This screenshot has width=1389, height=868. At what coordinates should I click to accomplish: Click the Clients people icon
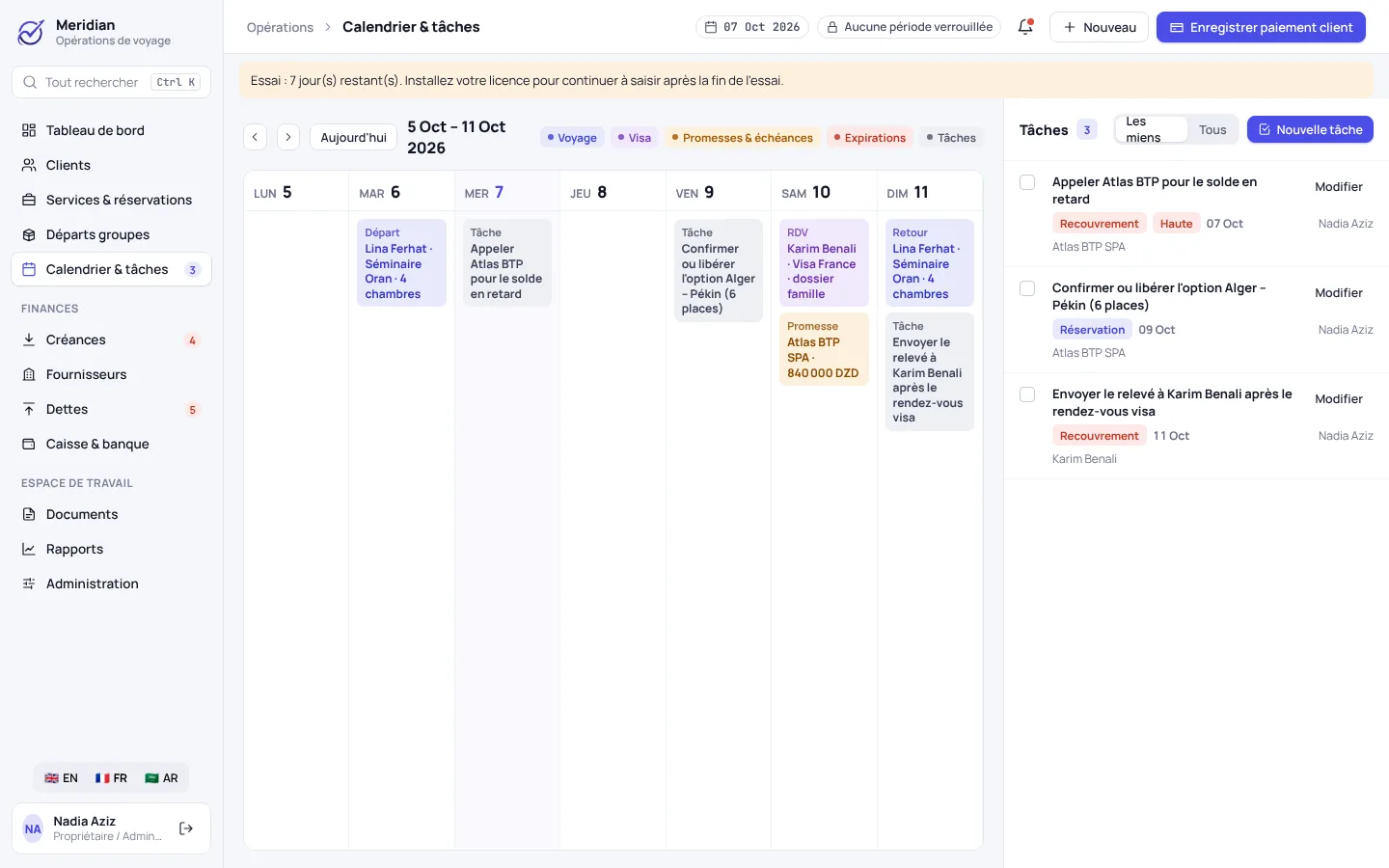(29, 165)
